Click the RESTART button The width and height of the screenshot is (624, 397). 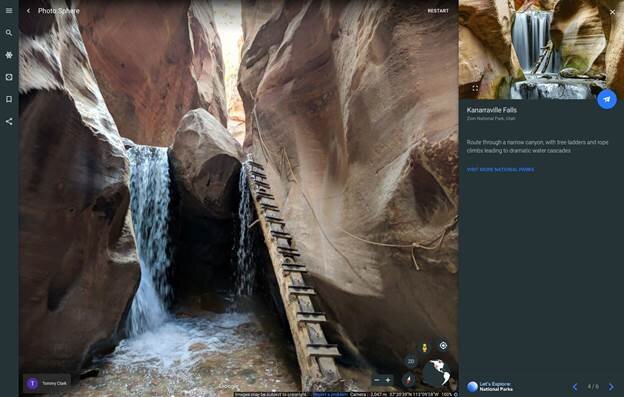[x=438, y=11]
